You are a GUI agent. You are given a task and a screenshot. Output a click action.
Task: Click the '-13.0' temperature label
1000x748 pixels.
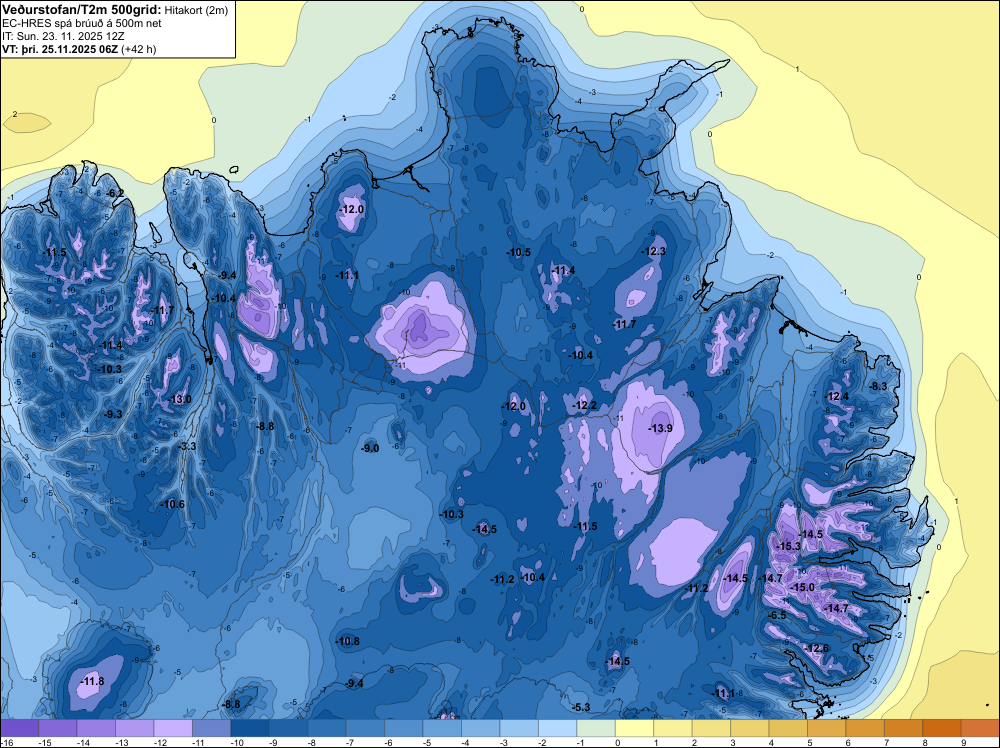(x=180, y=399)
